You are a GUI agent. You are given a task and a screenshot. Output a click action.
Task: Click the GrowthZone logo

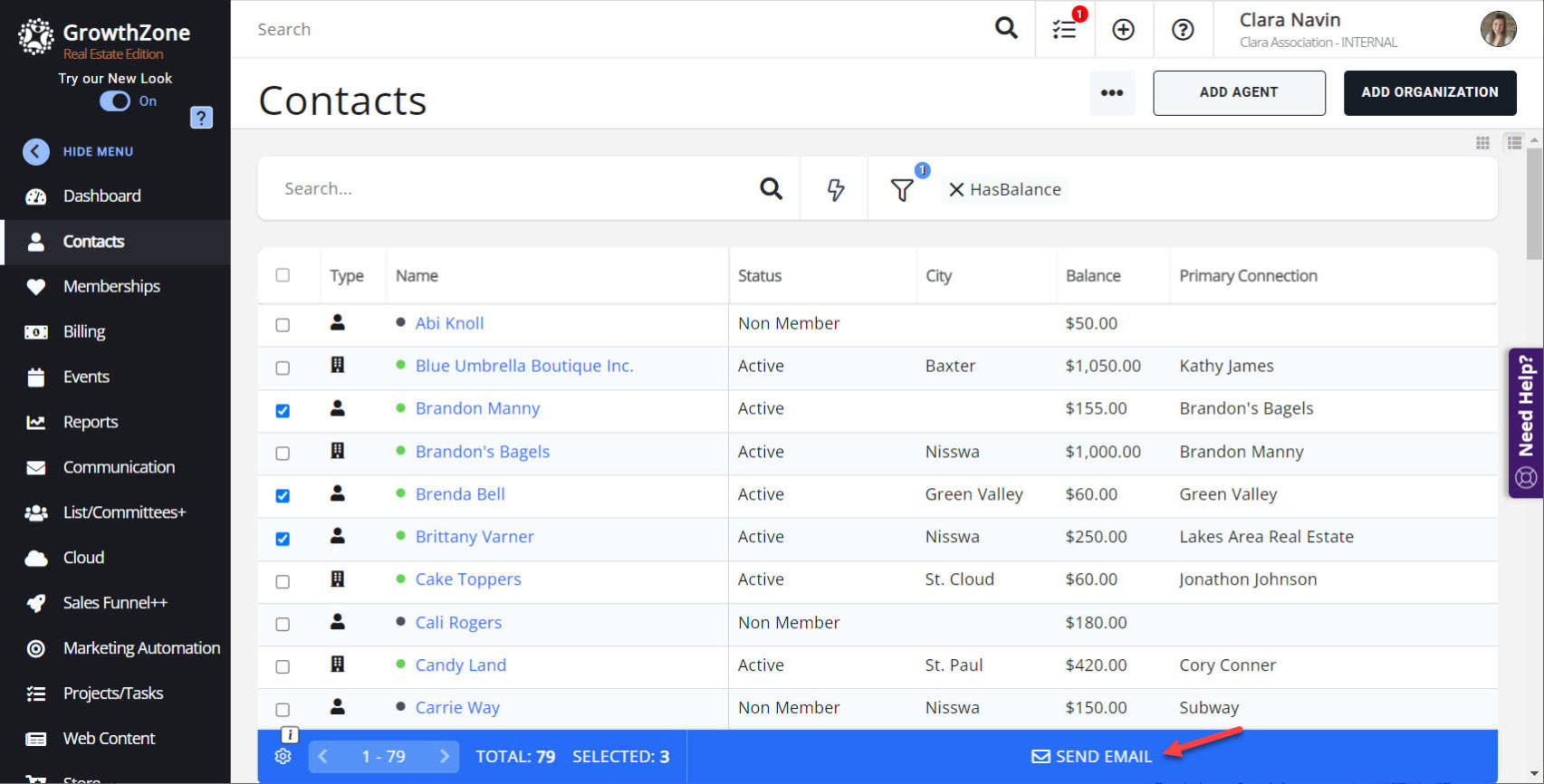(x=103, y=38)
